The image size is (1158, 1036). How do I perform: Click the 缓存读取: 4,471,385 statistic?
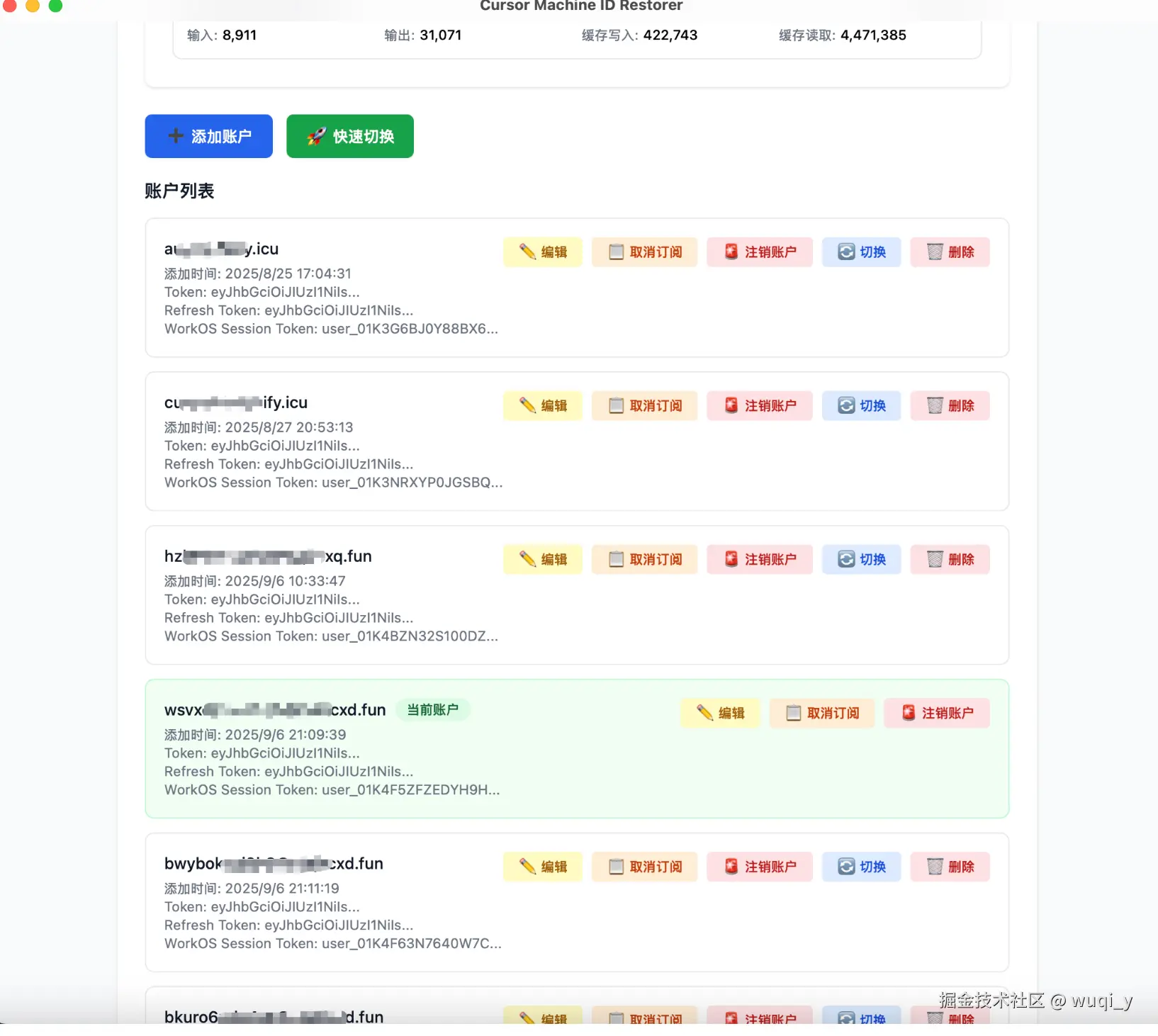click(842, 35)
